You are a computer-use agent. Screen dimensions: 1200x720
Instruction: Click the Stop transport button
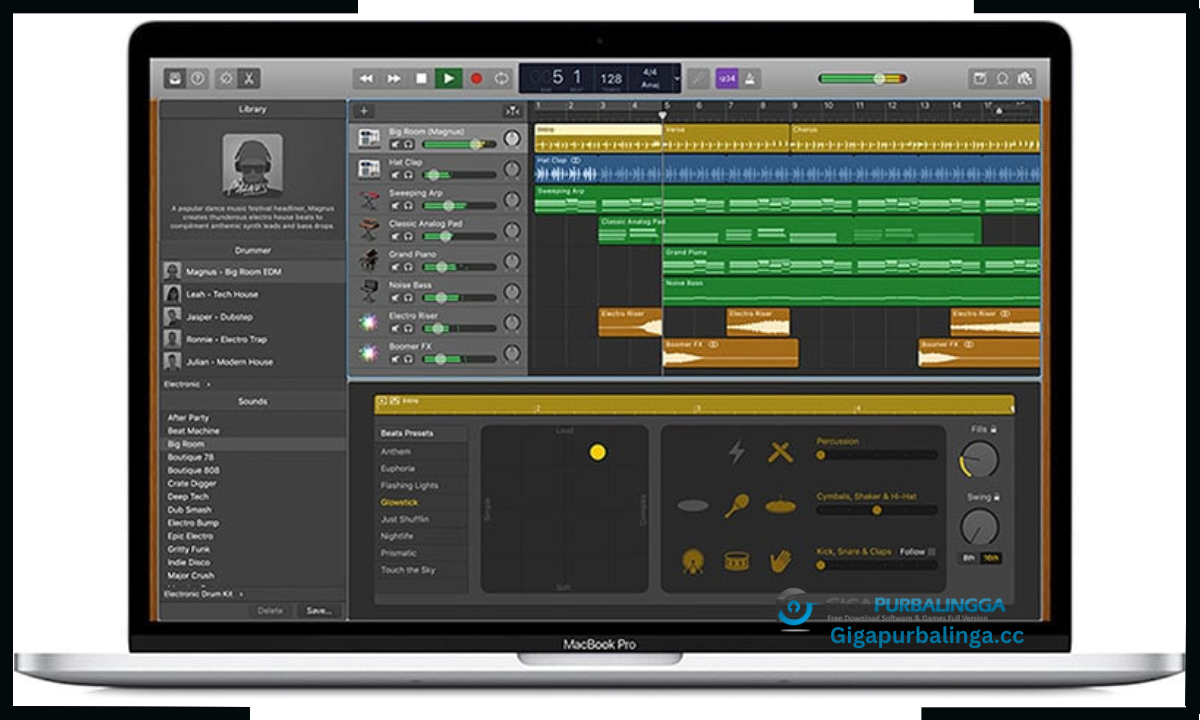point(421,78)
